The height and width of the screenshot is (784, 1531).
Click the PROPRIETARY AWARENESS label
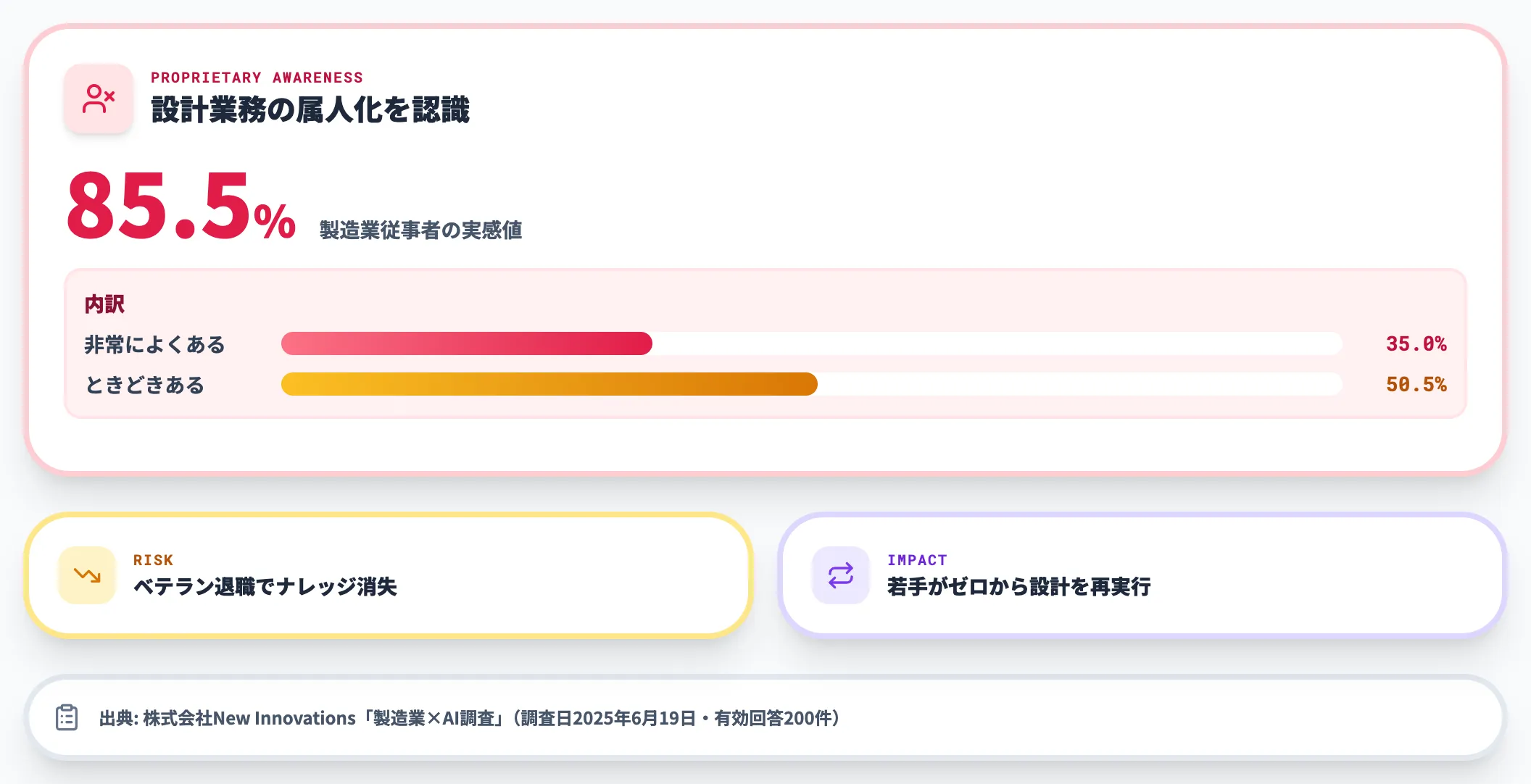pyautogui.click(x=257, y=78)
